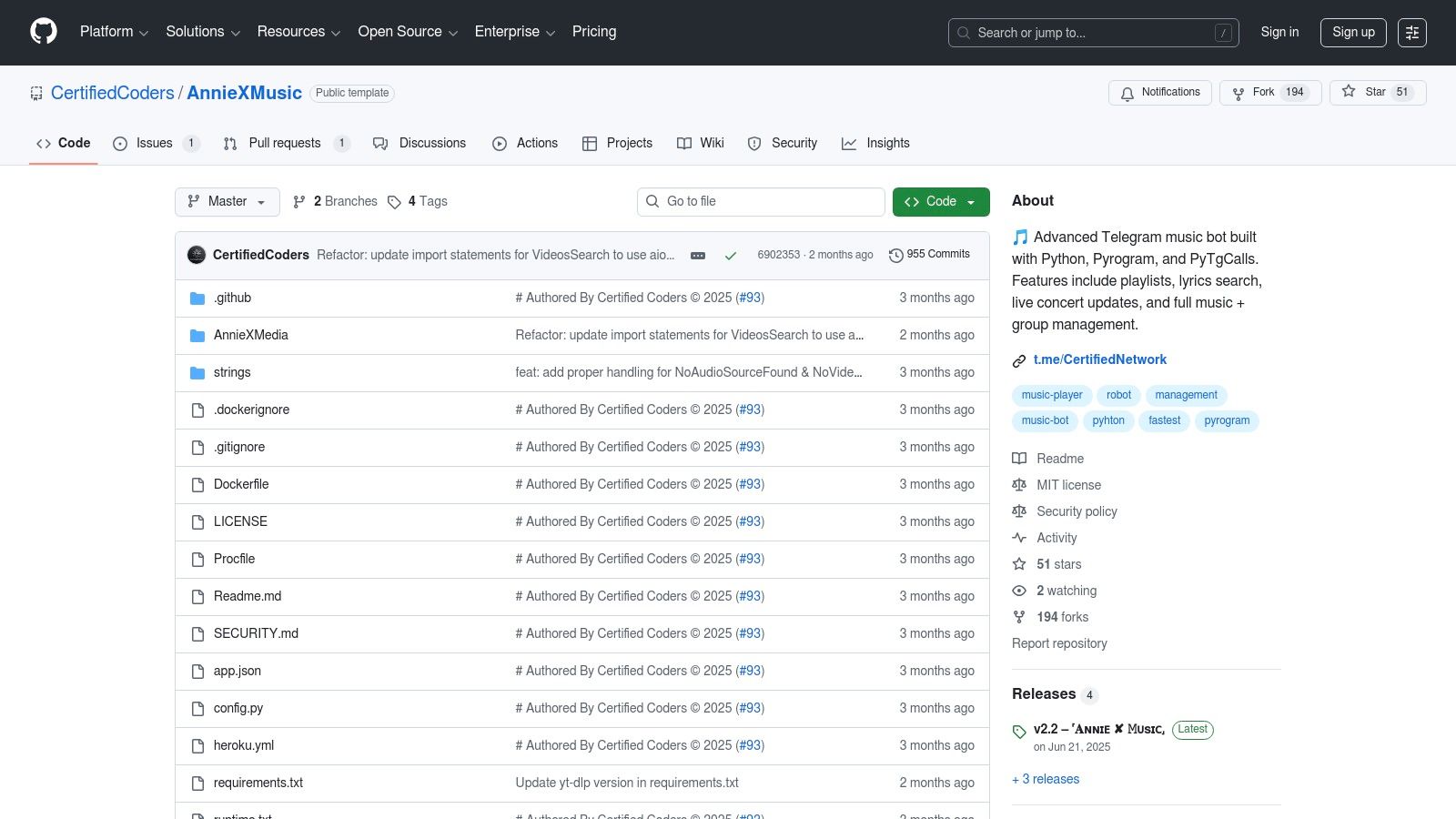Open the Actions tab

pos(525,144)
